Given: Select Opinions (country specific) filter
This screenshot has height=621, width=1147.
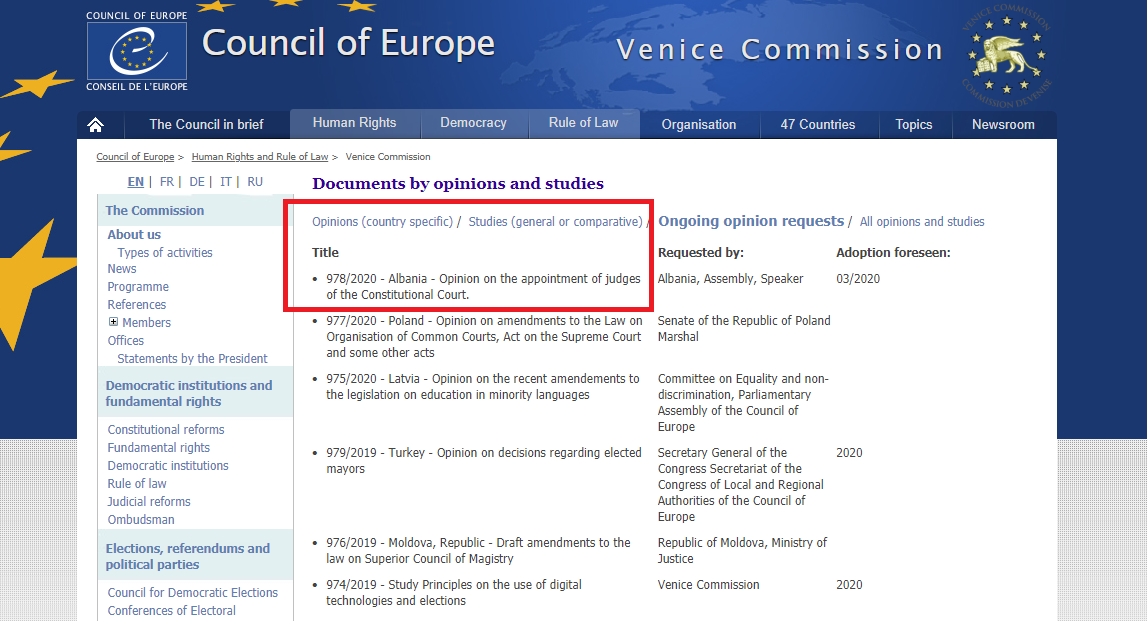Looking at the screenshot, I should pyautogui.click(x=383, y=222).
